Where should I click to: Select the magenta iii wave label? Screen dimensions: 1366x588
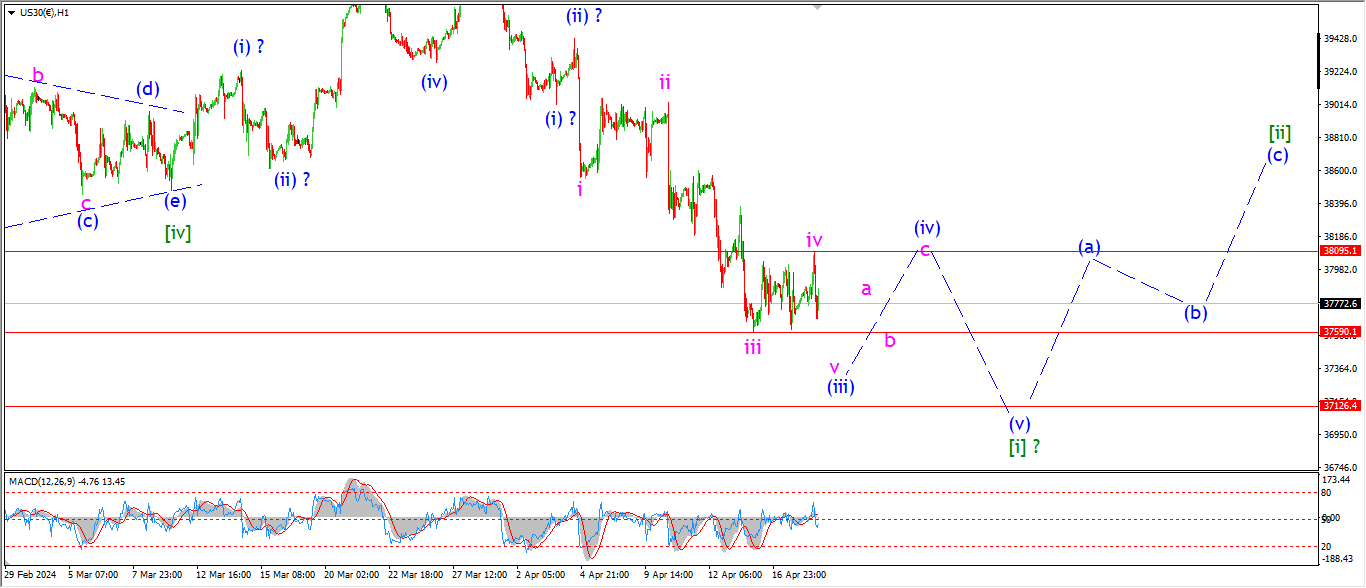click(753, 347)
